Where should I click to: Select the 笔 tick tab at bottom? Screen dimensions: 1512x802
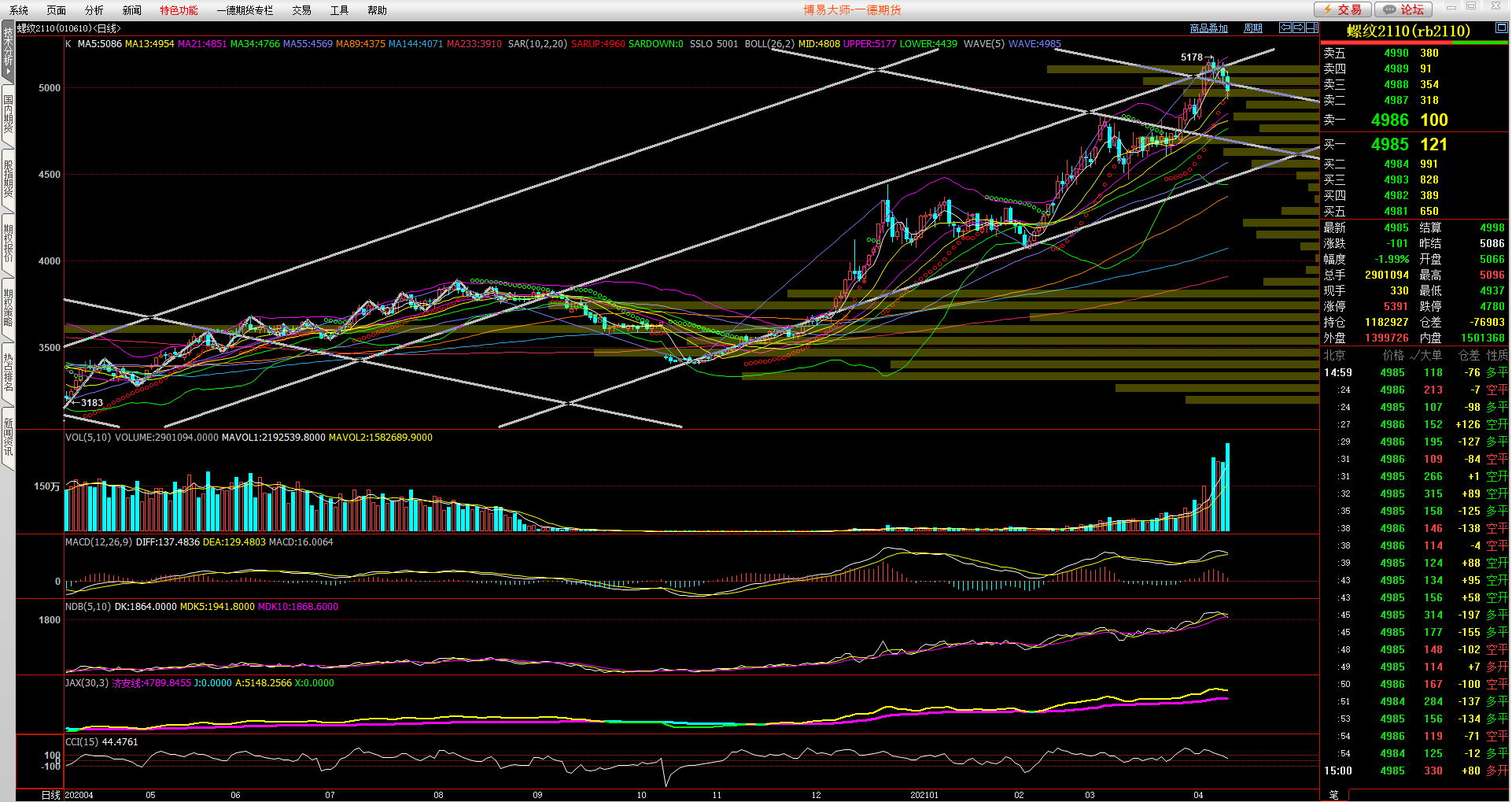(1333, 795)
